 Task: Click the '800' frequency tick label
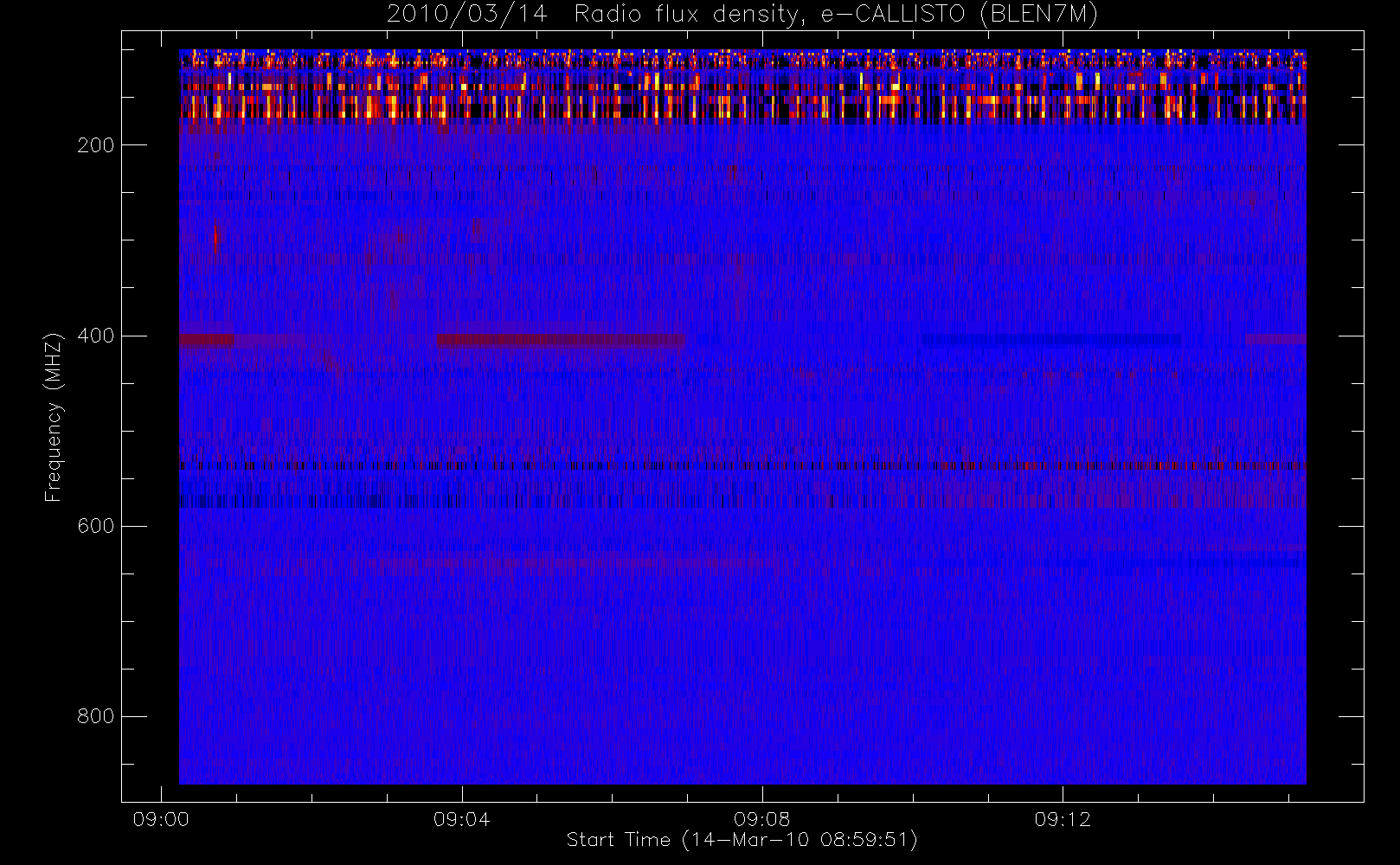point(95,716)
